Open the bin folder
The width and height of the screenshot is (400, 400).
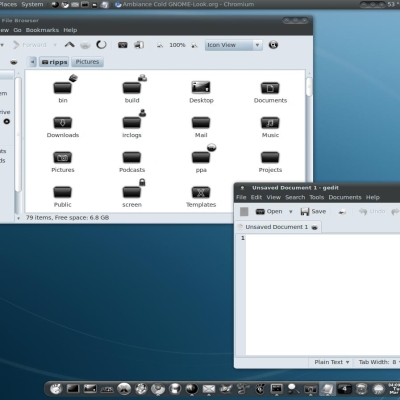[x=63, y=89]
